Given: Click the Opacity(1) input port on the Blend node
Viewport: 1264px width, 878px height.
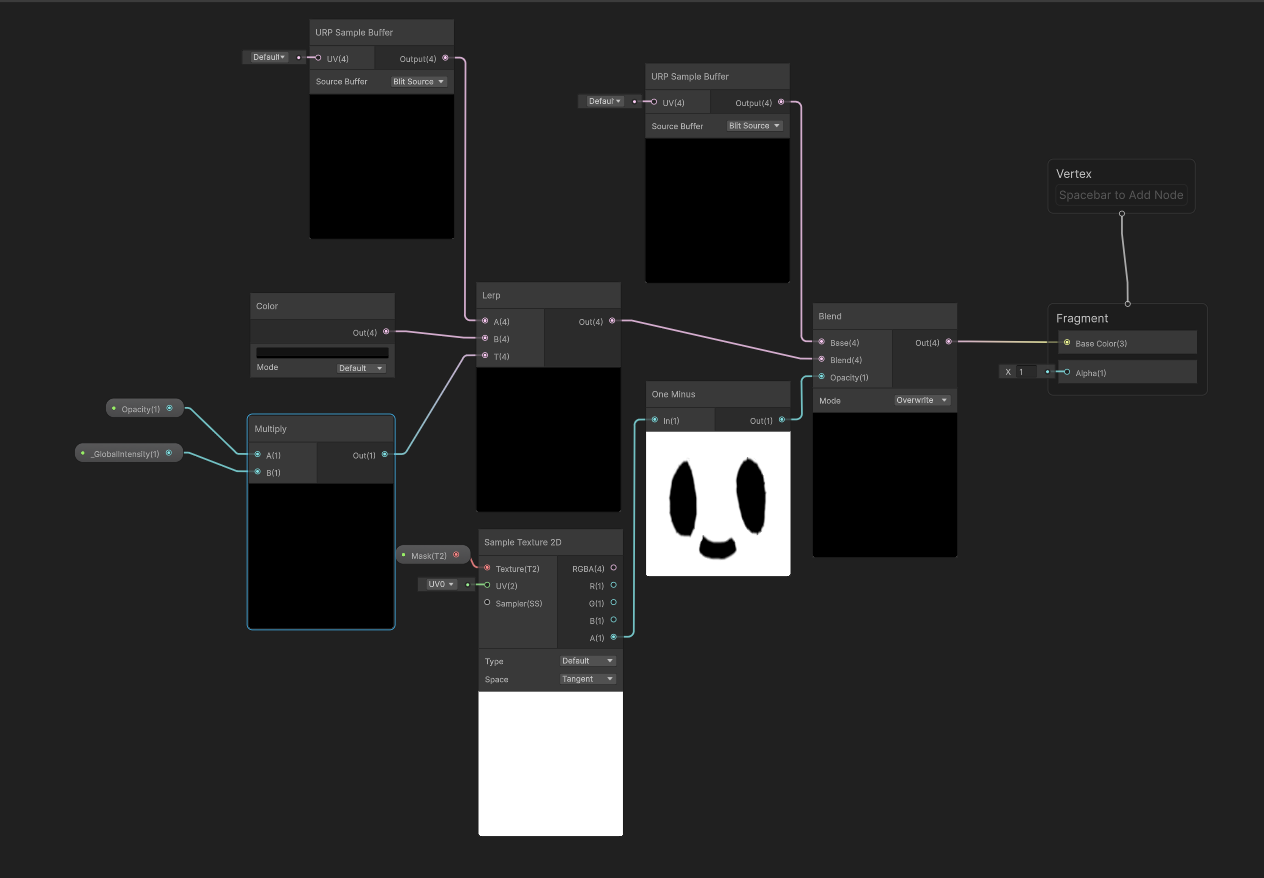Looking at the screenshot, I should tap(822, 377).
